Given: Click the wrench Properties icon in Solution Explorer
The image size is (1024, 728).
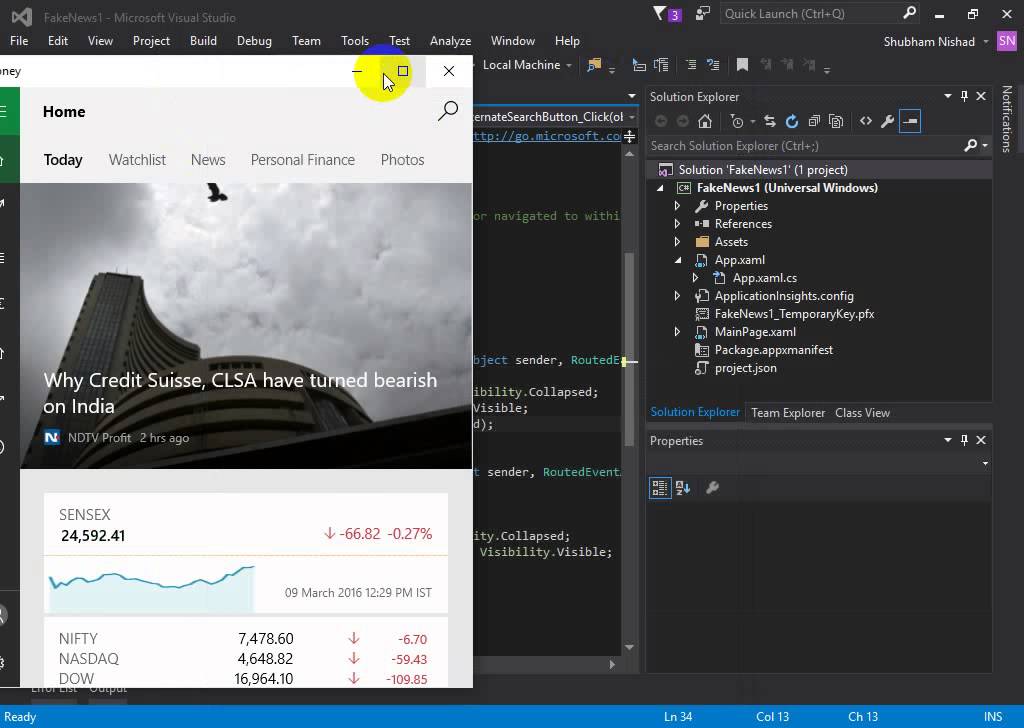Looking at the screenshot, I should tap(887, 121).
